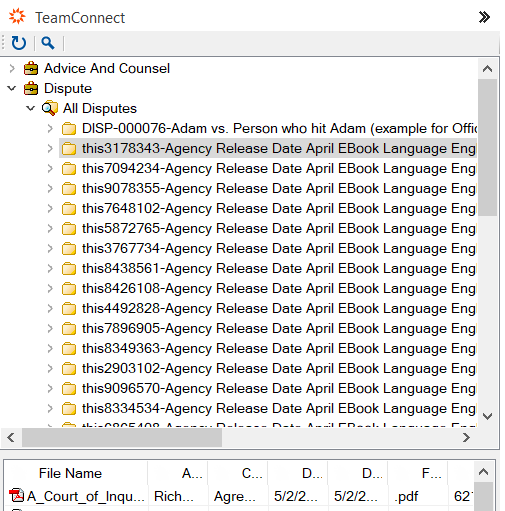
Task: Click folder icon of DISP-000076 dispute
Action: pyautogui.click(x=69, y=129)
